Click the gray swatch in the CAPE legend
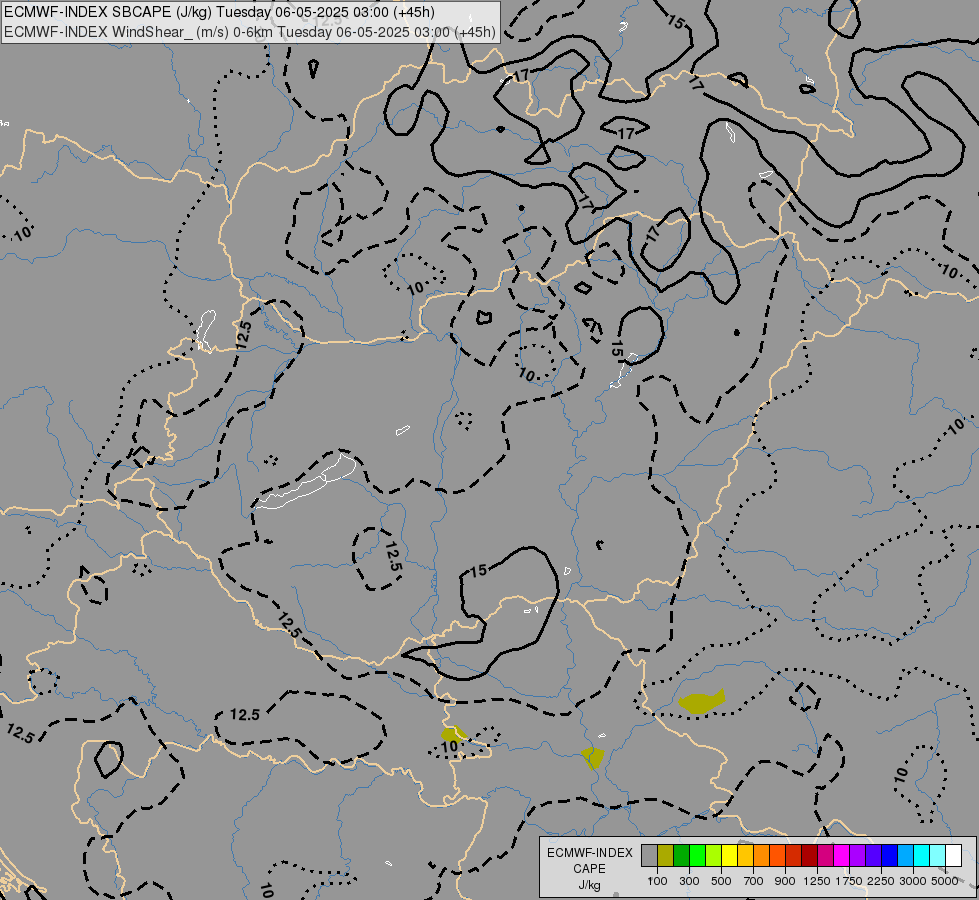The height and width of the screenshot is (900, 979). click(649, 855)
